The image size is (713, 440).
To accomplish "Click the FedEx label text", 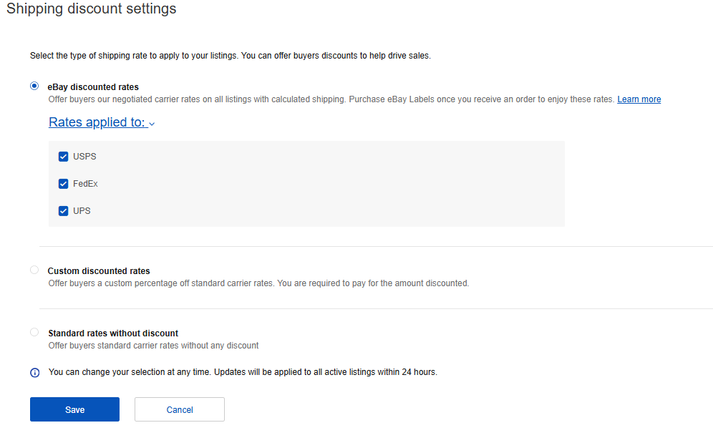I will click(x=85, y=184).
